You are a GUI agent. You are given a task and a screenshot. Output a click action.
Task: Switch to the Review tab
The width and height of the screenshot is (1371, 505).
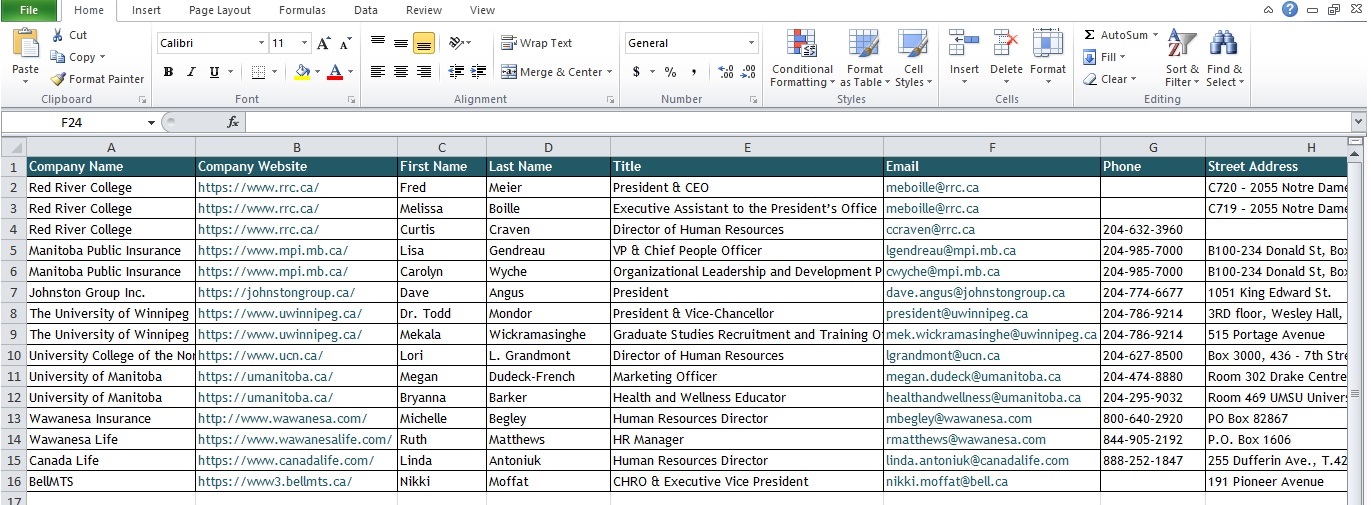pyautogui.click(x=424, y=10)
